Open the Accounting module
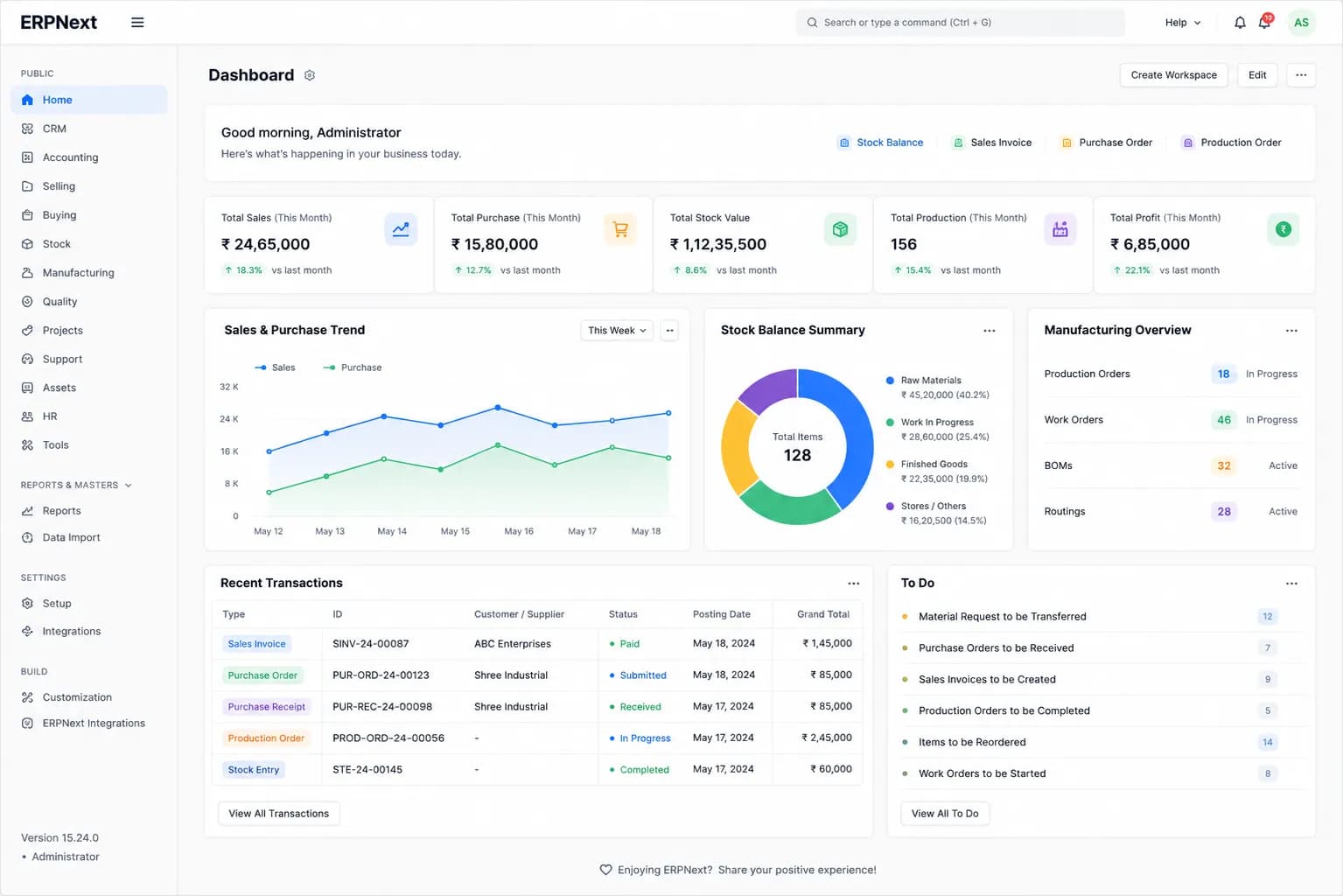Image resolution: width=1343 pixels, height=896 pixels. click(89, 157)
